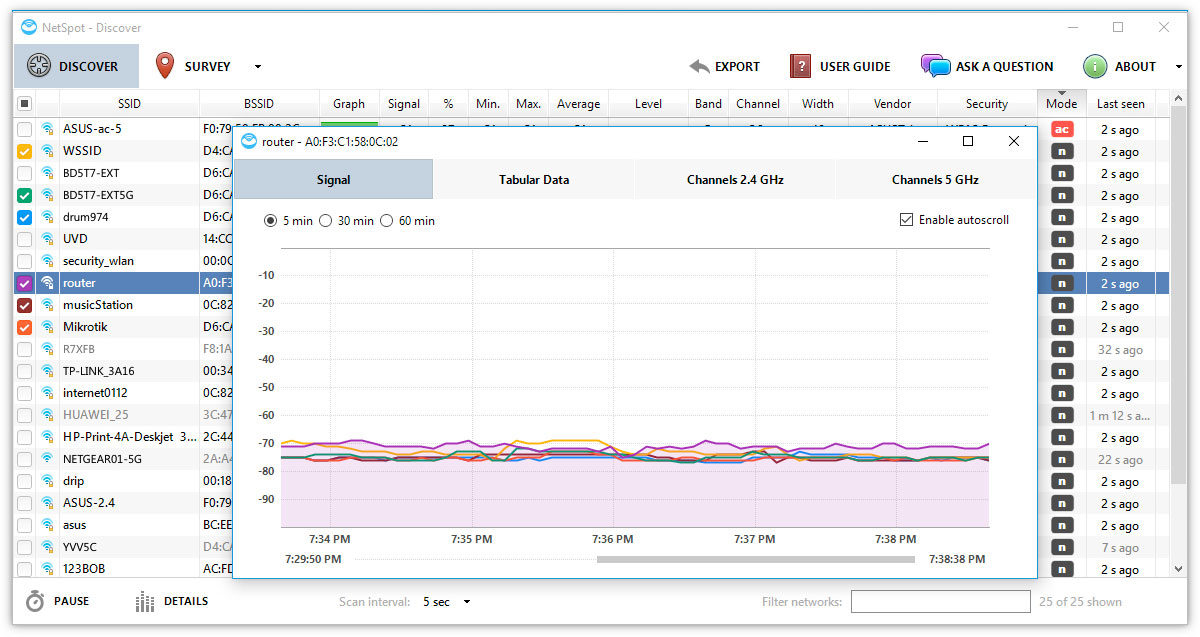This screenshot has width=1200, height=637.
Task: Click the green Graph bar for ASUS-ac-5
Action: [x=349, y=122]
